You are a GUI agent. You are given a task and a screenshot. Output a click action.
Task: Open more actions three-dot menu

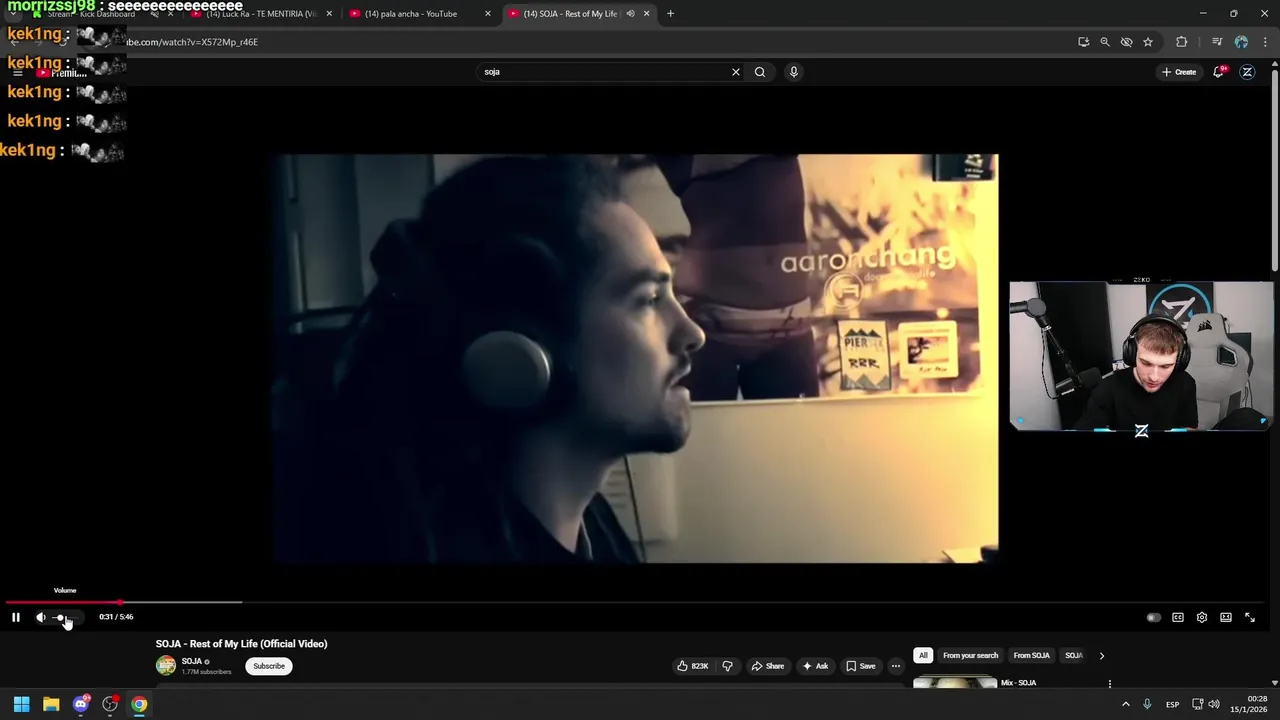click(896, 666)
